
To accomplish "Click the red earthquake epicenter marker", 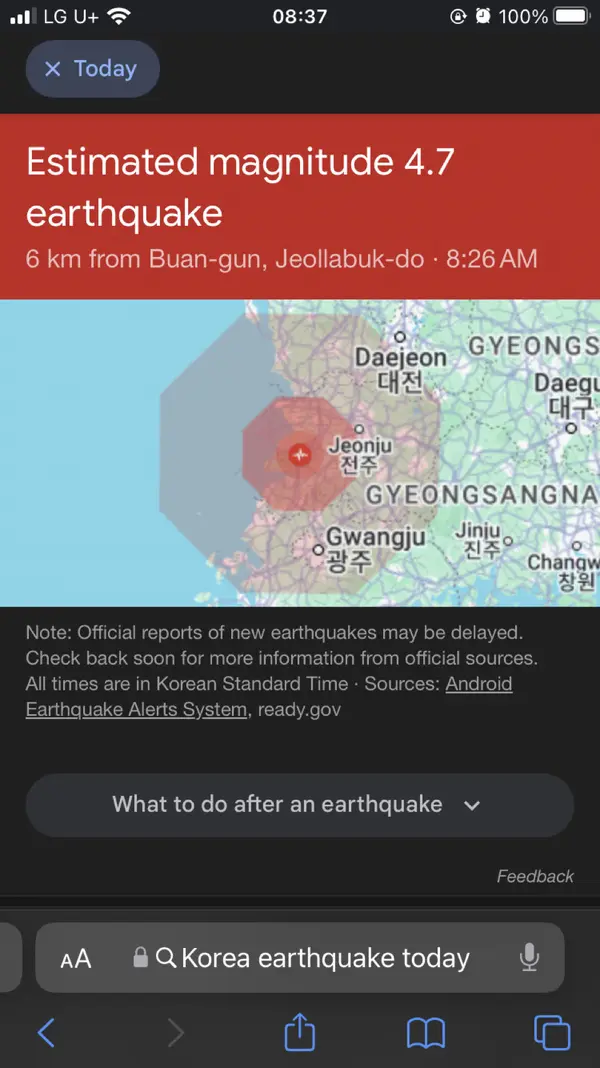I will [300, 454].
